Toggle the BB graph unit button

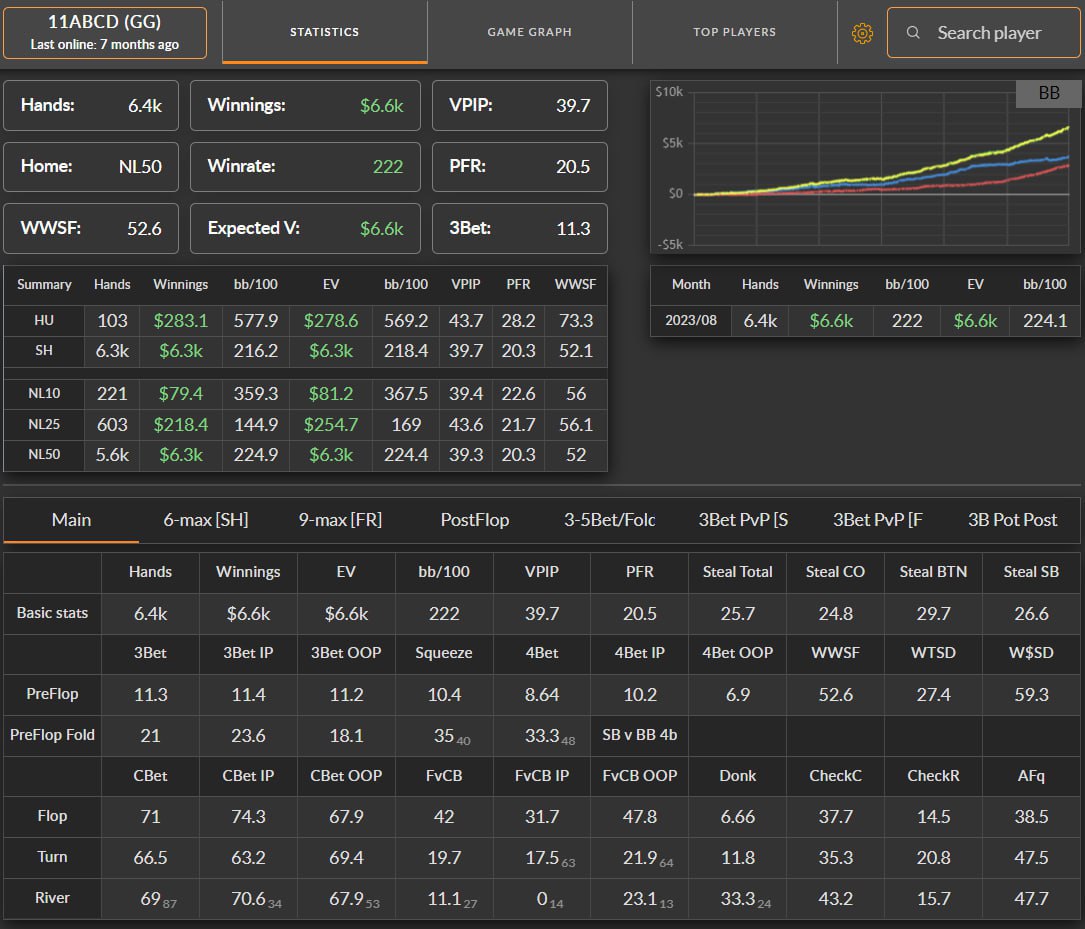tap(1048, 93)
